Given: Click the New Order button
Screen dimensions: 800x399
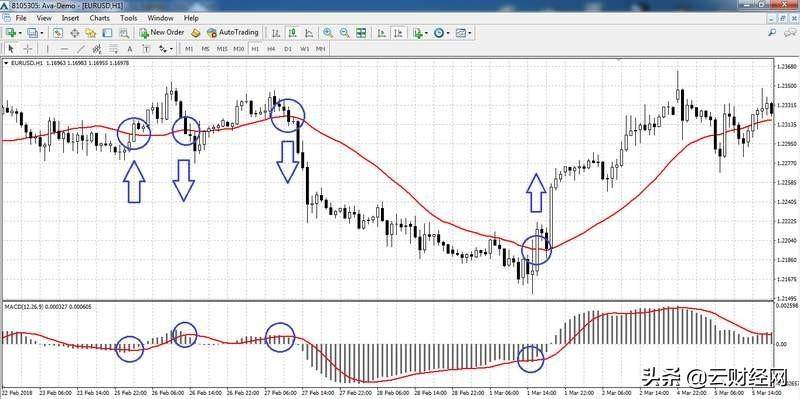Looking at the screenshot, I should (162, 32).
